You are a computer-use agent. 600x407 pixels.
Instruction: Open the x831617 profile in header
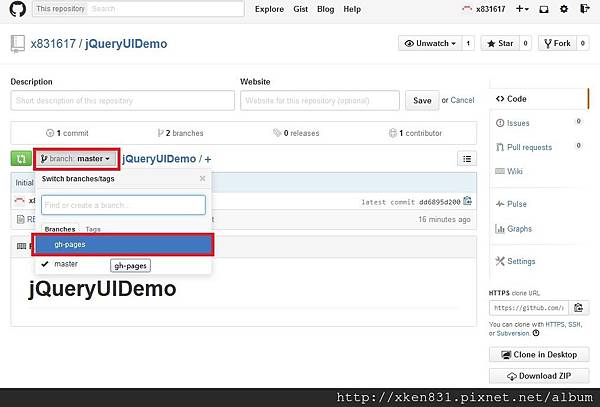(x=484, y=9)
